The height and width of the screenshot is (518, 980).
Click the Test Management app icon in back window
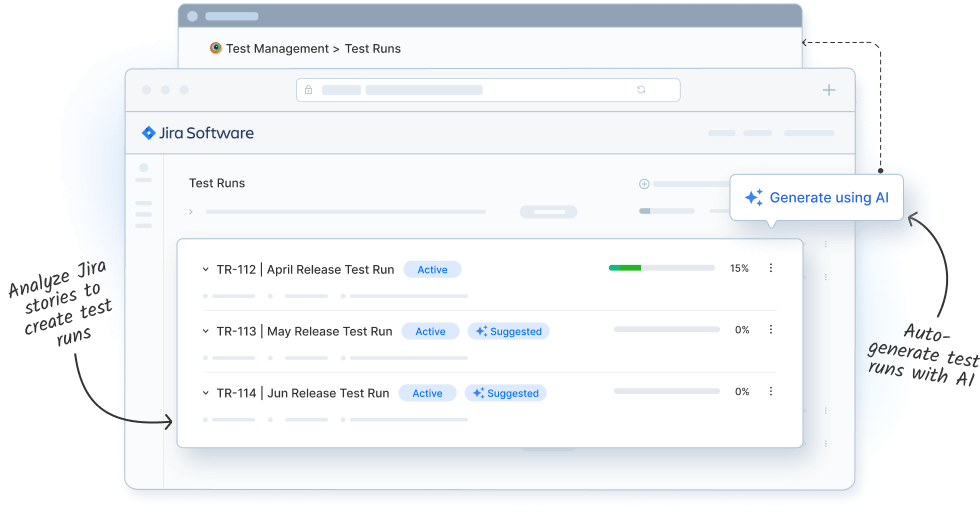216,48
